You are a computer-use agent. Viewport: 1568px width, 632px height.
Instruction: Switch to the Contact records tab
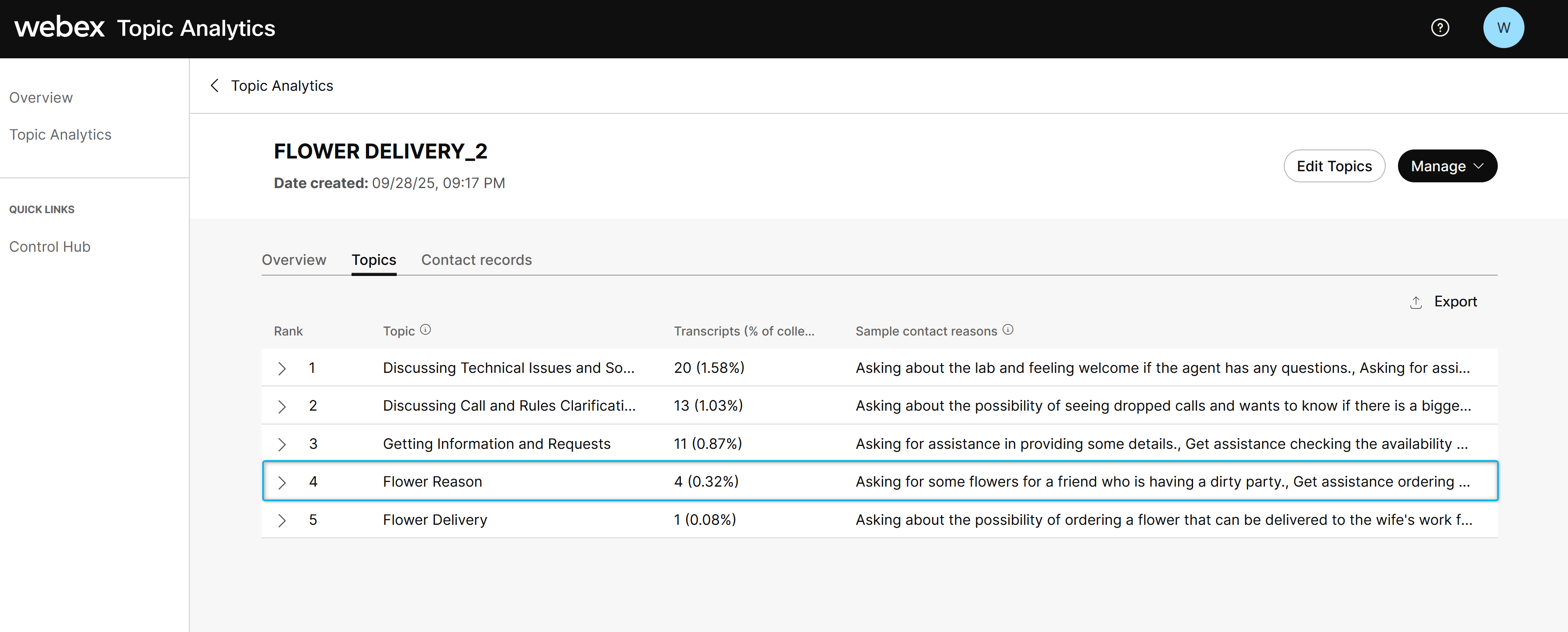tap(476, 260)
